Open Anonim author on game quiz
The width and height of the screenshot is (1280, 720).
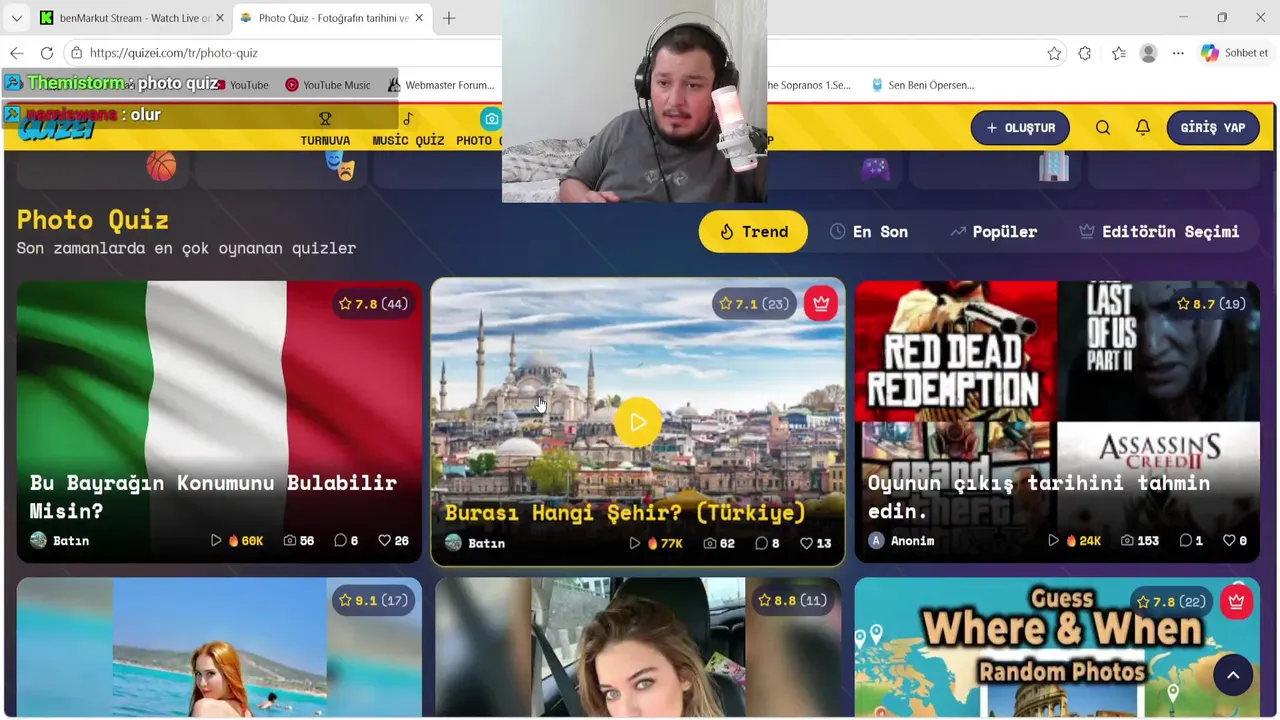point(901,541)
